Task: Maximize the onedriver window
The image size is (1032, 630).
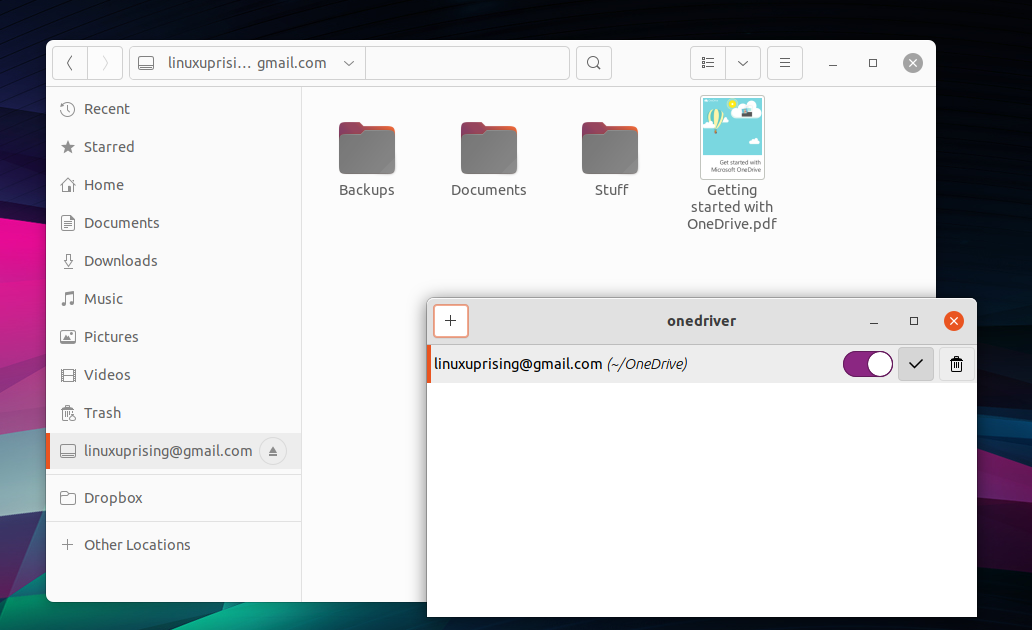Action: 914,321
